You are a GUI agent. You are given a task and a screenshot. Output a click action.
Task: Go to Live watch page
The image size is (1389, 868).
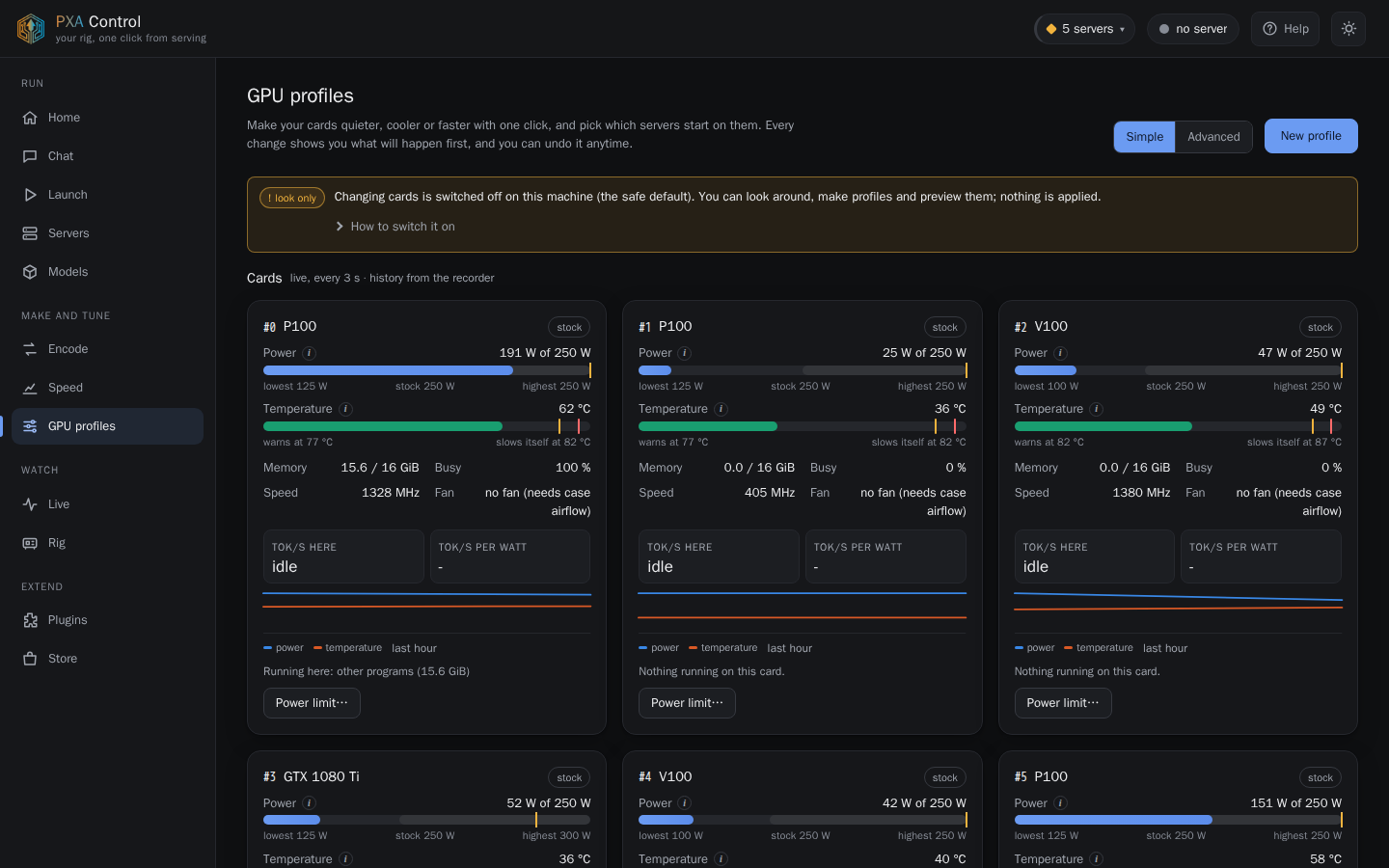click(x=107, y=504)
